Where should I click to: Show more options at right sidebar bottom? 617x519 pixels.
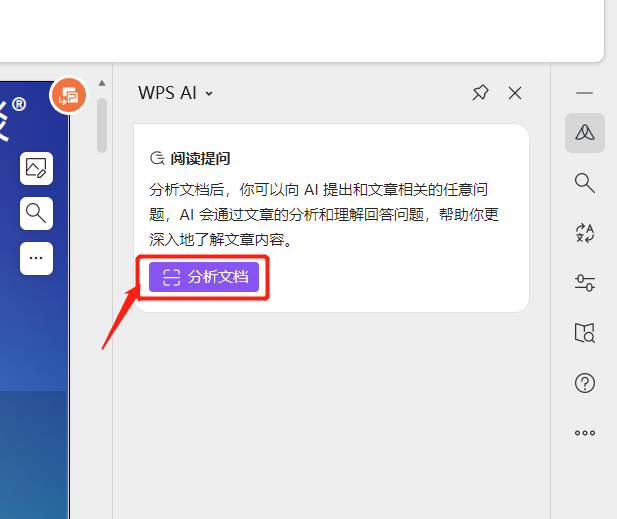point(585,433)
